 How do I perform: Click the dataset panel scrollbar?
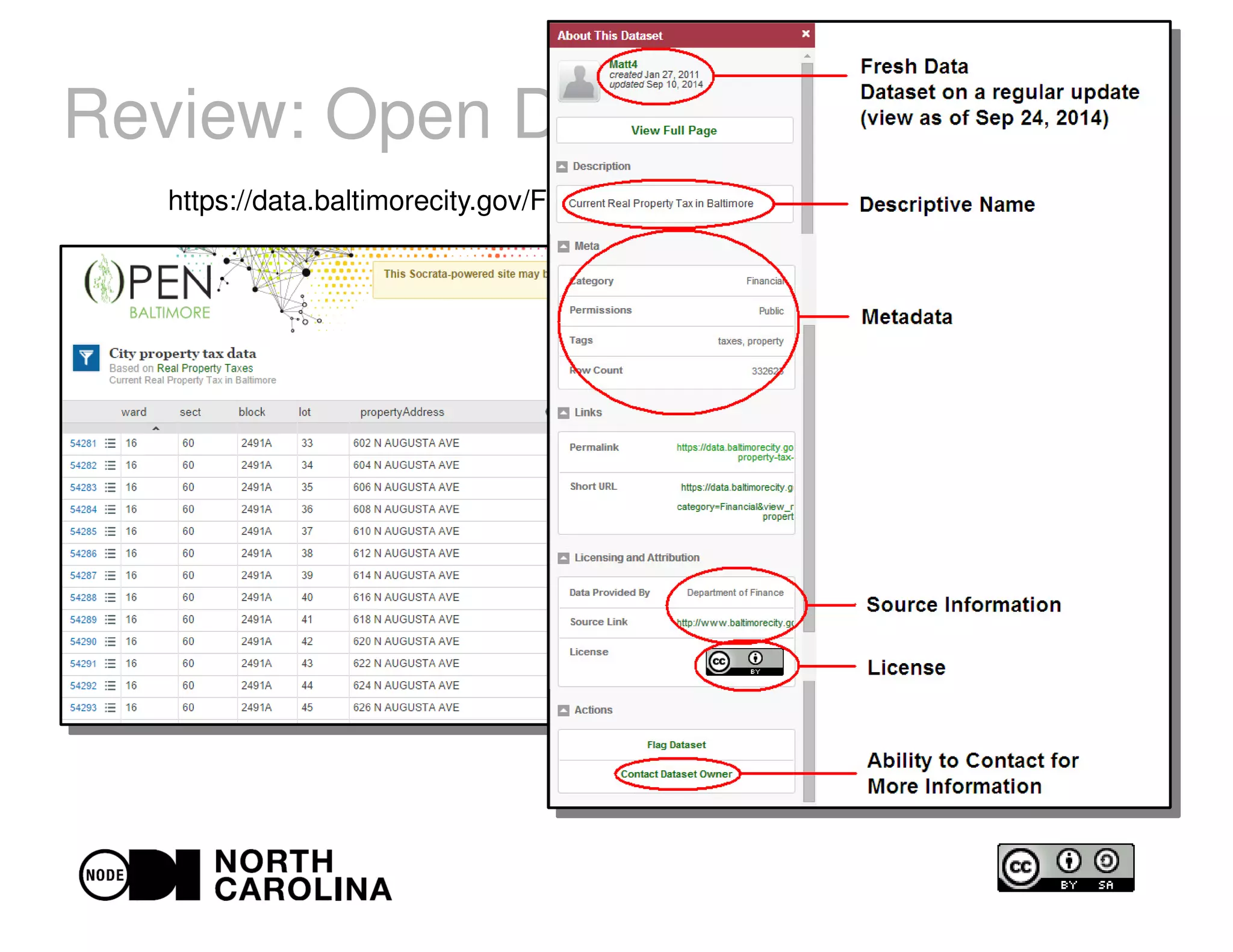click(x=807, y=147)
